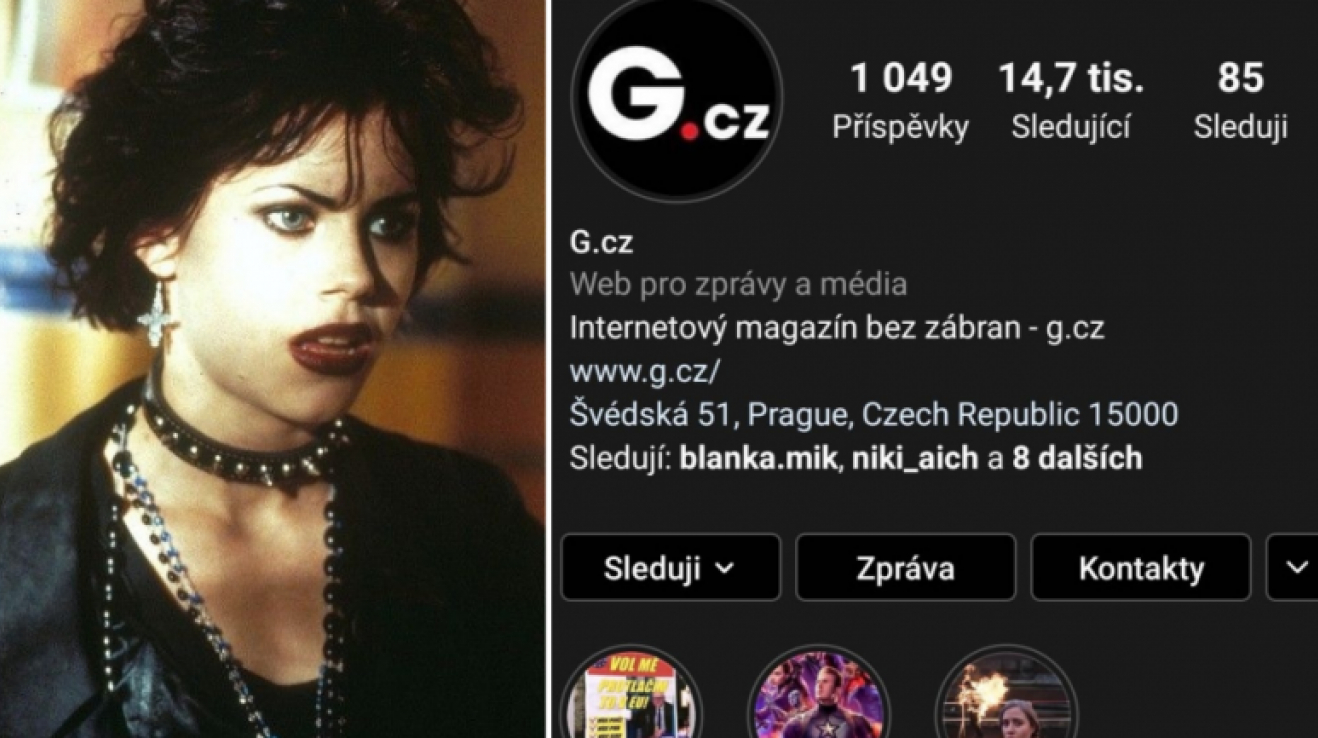Expand suggested accounts chevron button
Image resolution: width=1318 pixels, height=738 pixels.
point(1294,568)
